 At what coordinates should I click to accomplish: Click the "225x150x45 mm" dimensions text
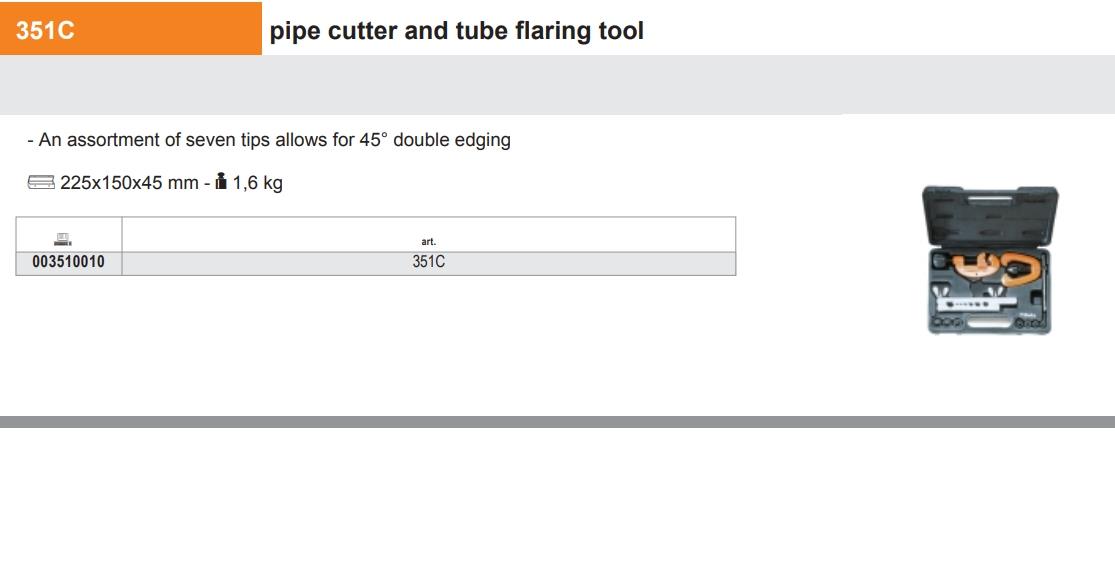(129, 183)
